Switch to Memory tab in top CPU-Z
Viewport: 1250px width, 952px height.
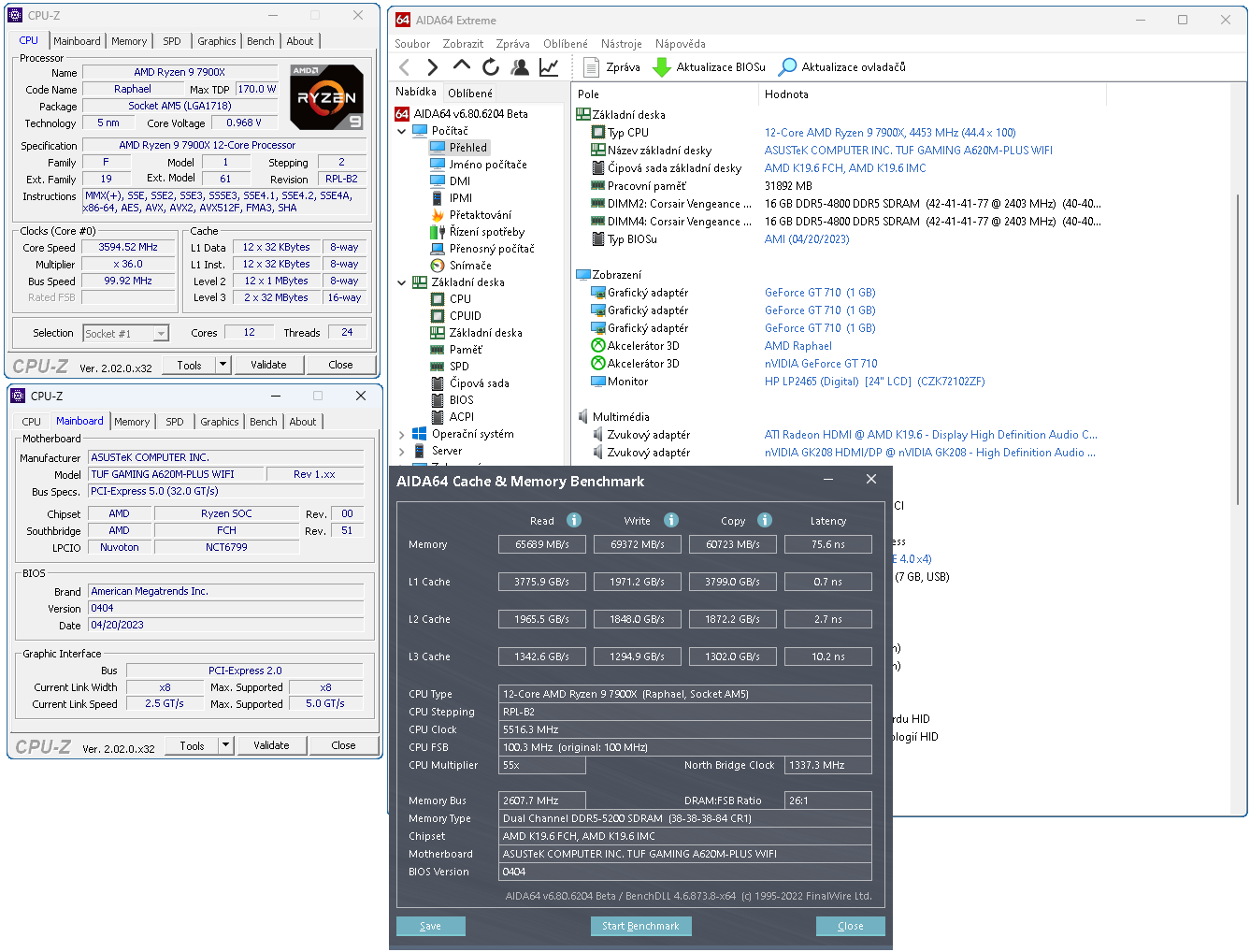pos(129,41)
